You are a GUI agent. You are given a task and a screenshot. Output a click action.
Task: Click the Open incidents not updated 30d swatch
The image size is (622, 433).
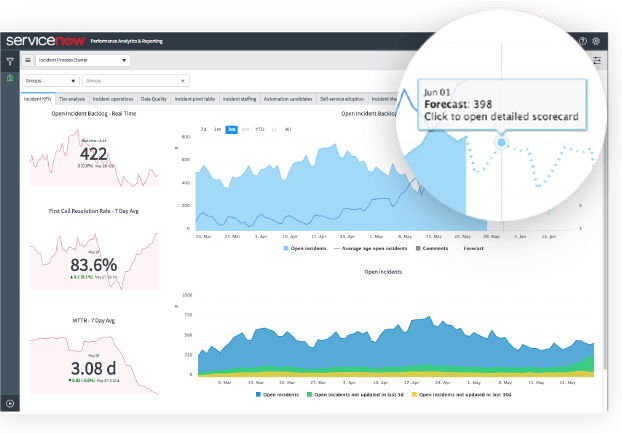(x=414, y=394)
